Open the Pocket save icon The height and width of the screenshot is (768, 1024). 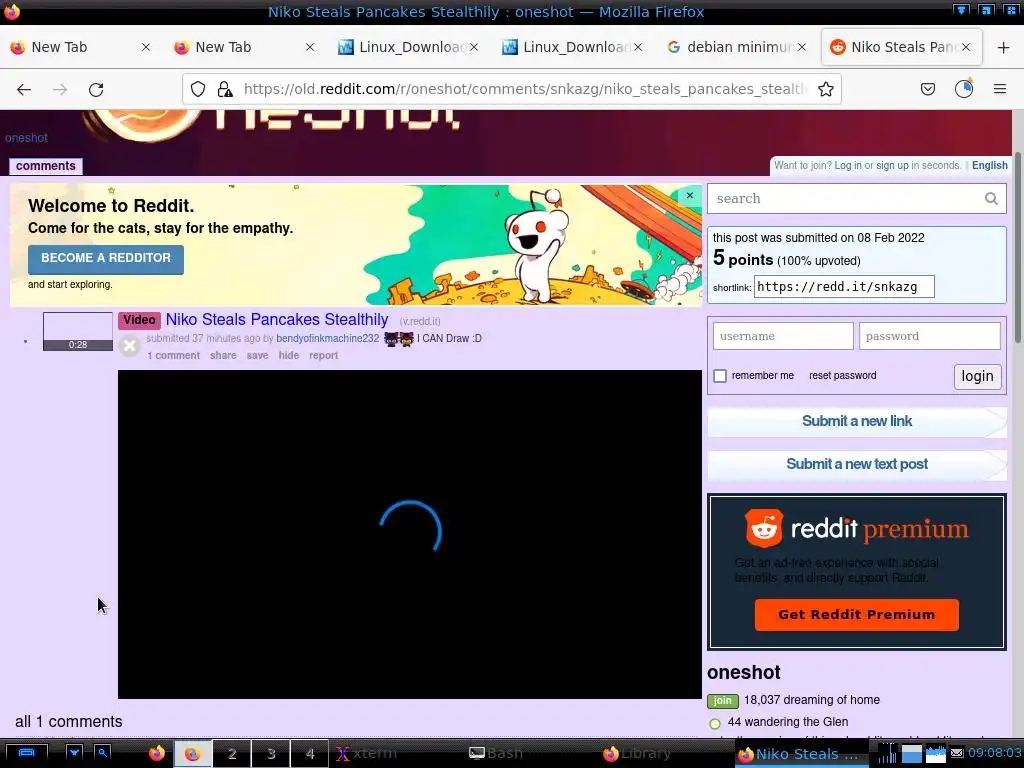click(x=927, y=89)
